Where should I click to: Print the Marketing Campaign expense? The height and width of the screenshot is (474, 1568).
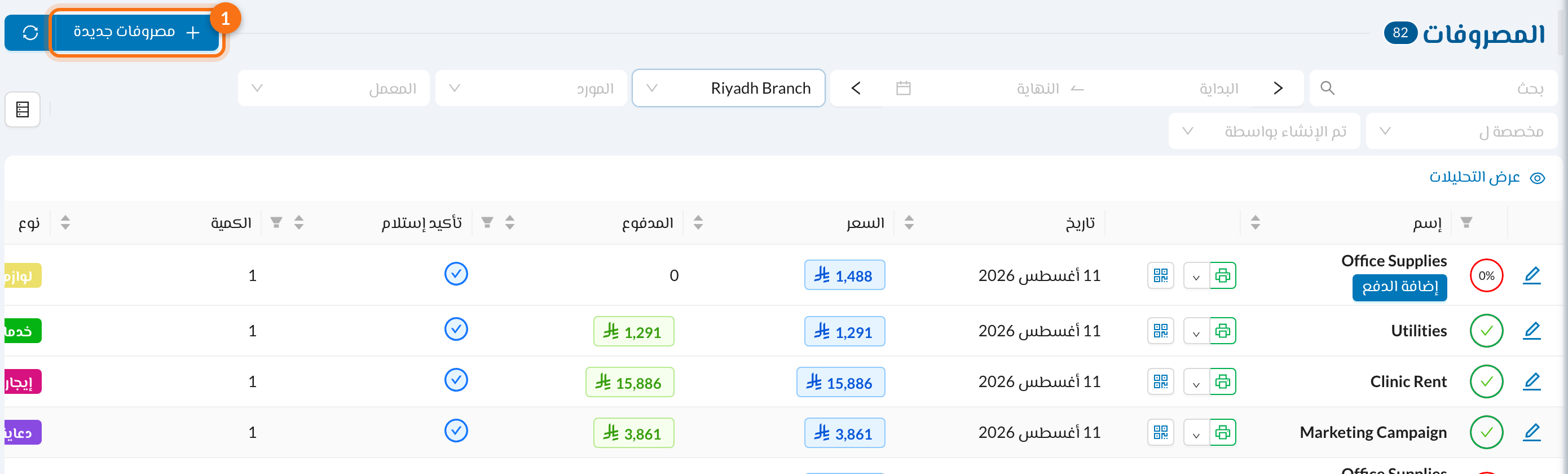1222,433
